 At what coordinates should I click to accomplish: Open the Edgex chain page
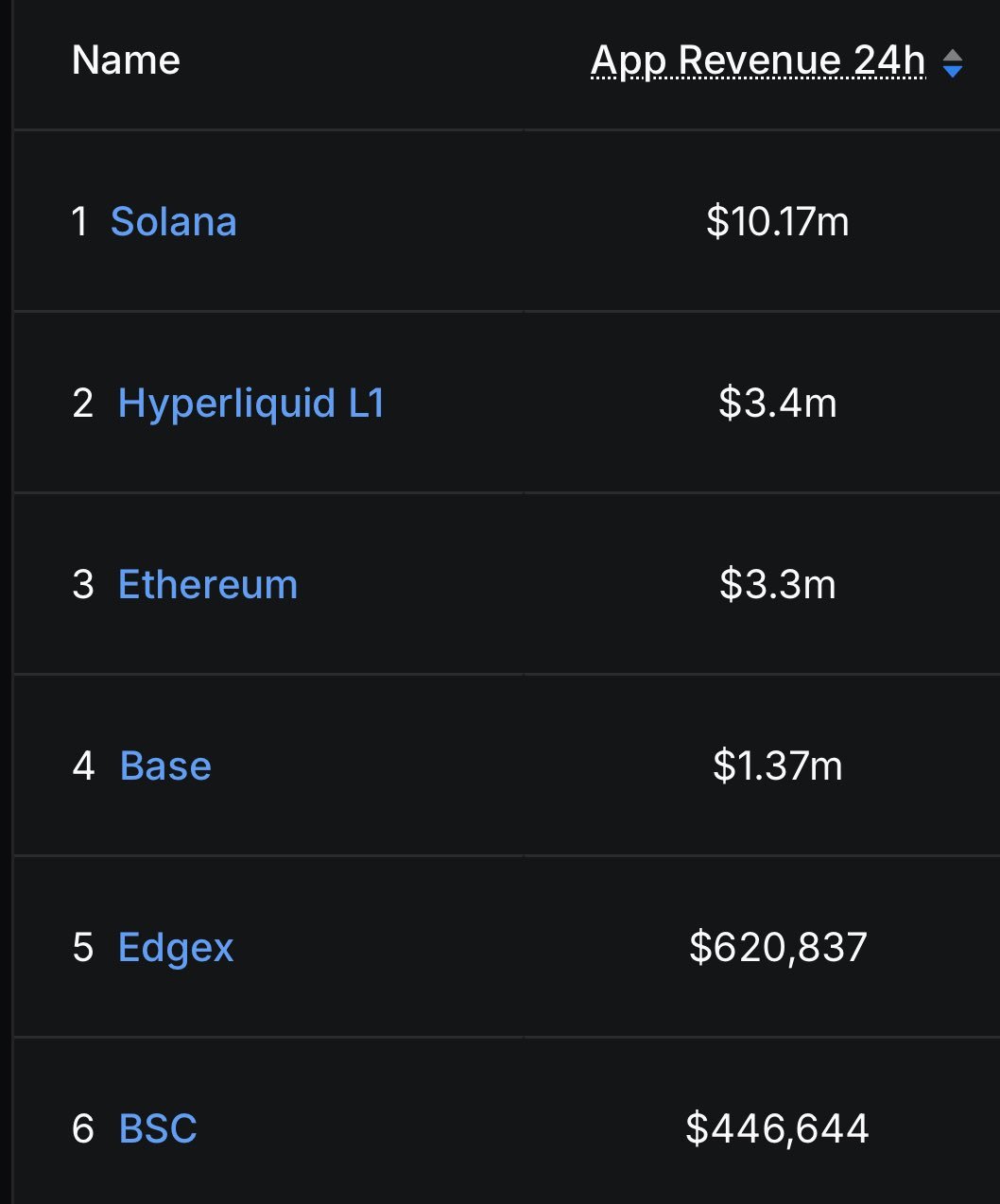pyautogui.click(x=176, y=947)
